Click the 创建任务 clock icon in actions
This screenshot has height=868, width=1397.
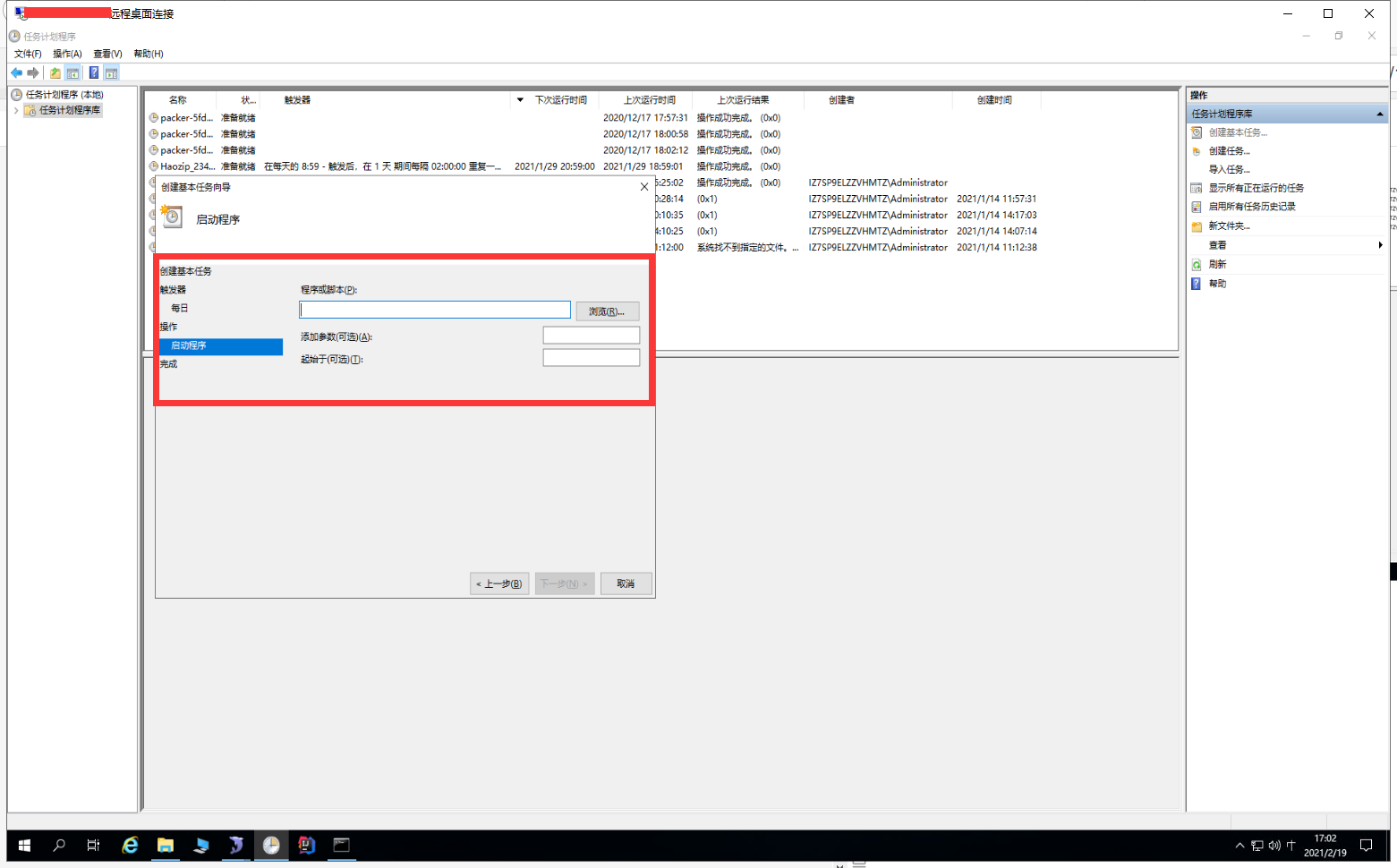coord(1197,151)
